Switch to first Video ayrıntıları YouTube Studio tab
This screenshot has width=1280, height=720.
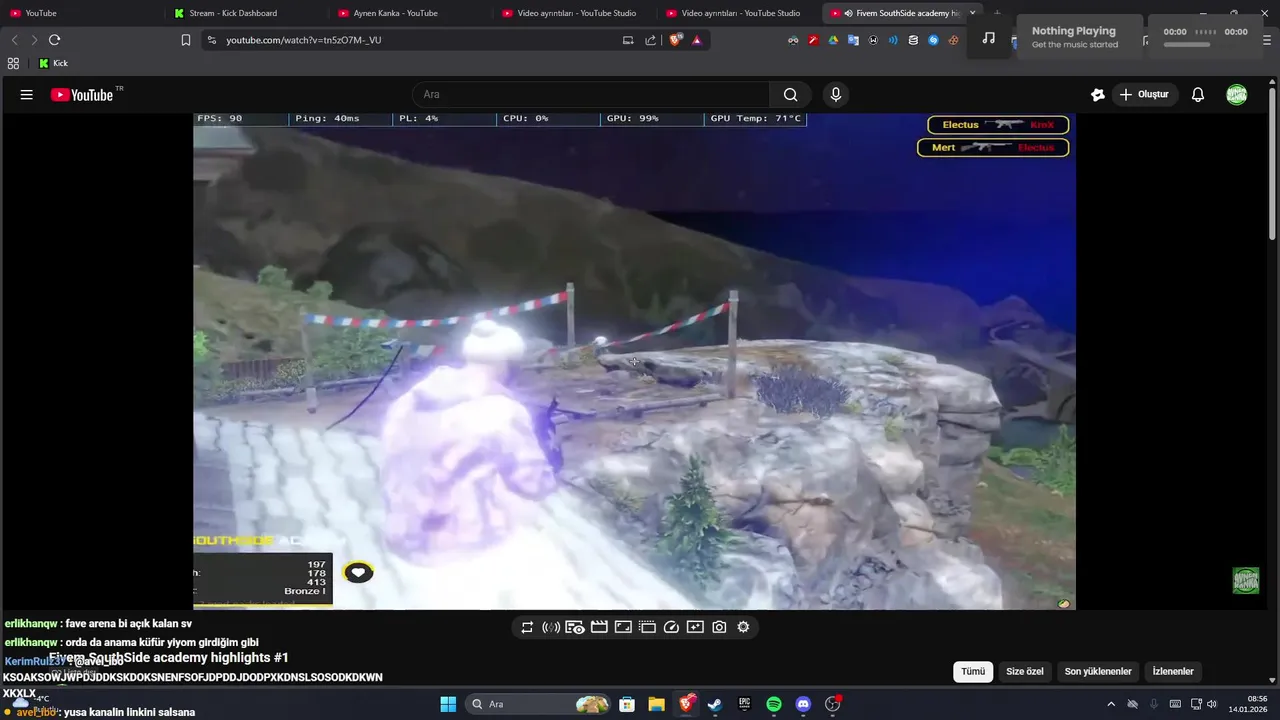(x=572, y=13)
